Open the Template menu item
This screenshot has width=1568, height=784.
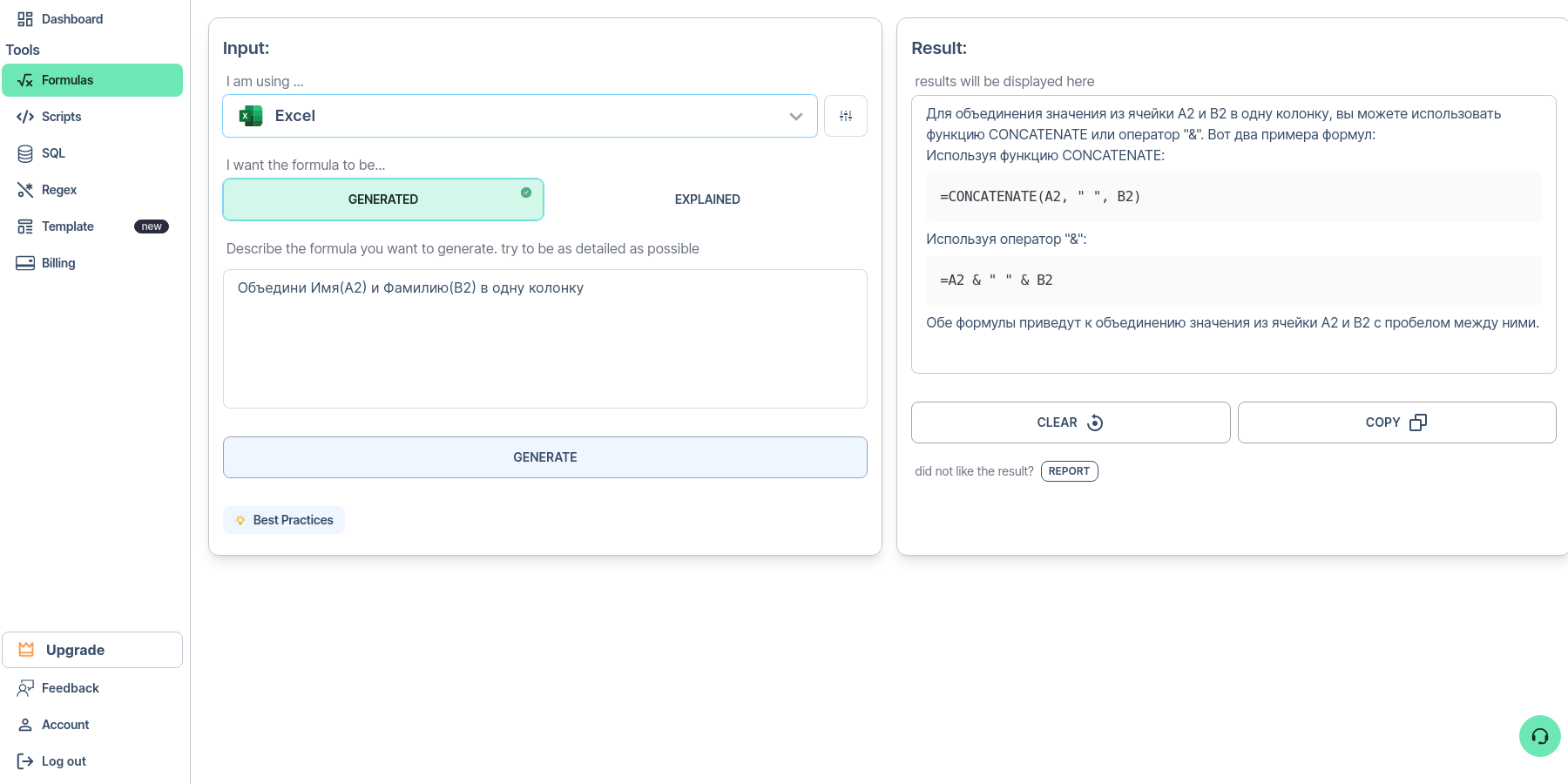click(x=68, y=226)
